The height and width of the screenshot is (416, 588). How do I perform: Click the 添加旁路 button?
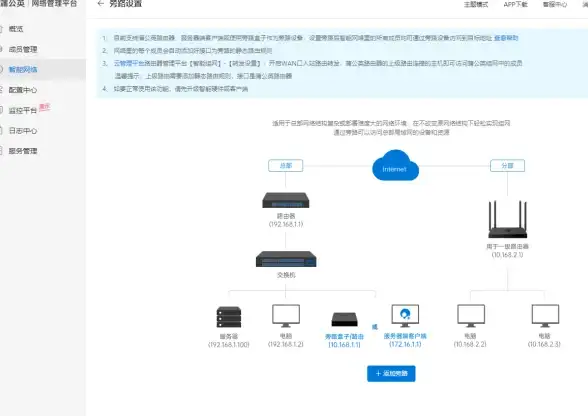click(x=391, y=374)
